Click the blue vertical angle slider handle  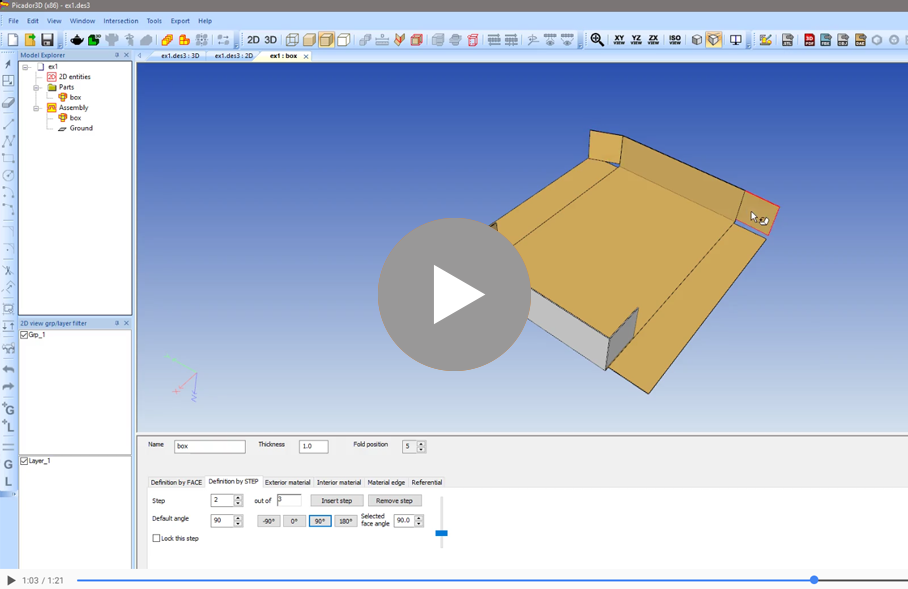441,533
